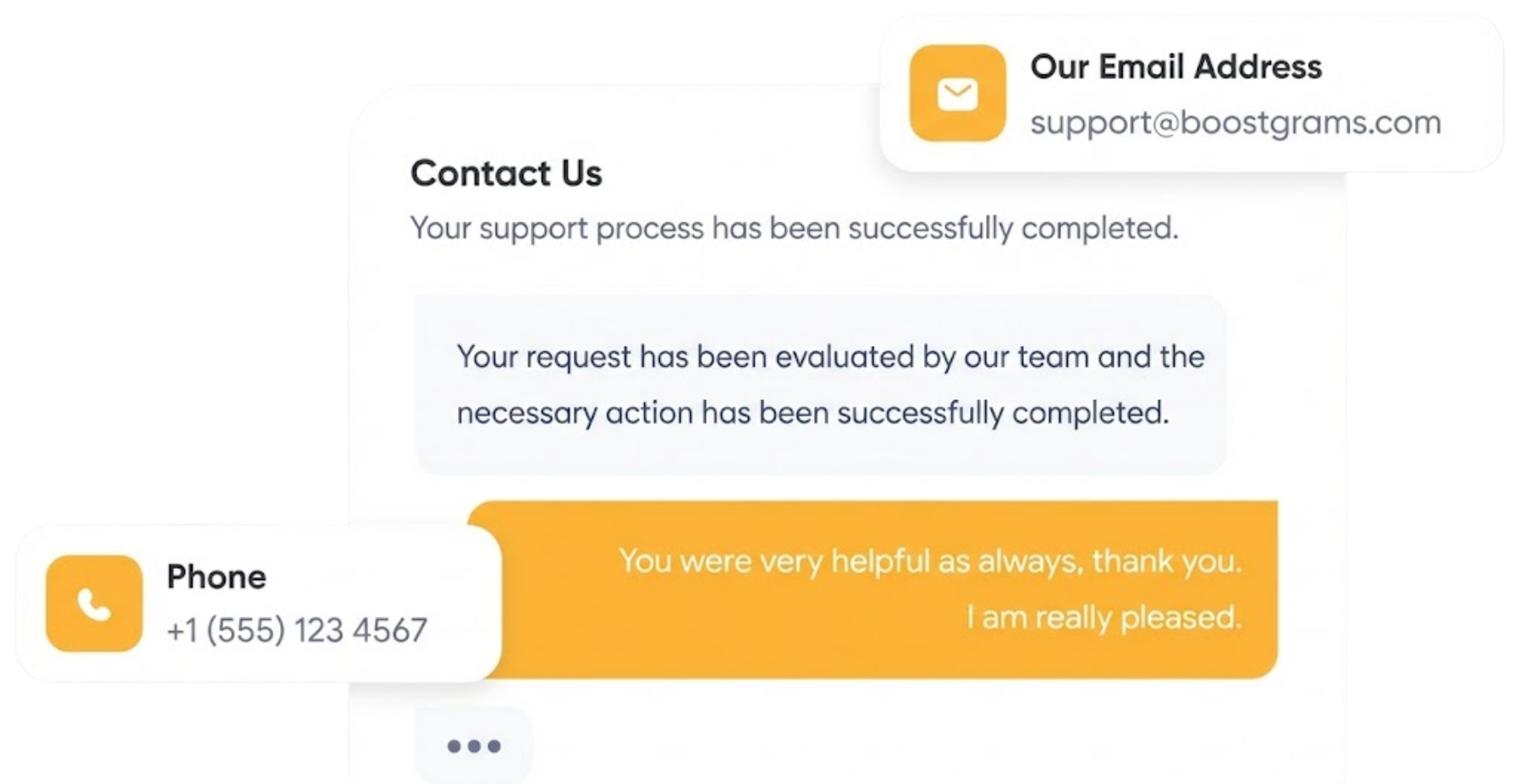
Task: Click the orange envelope email icon
Action: pos(957,93)
